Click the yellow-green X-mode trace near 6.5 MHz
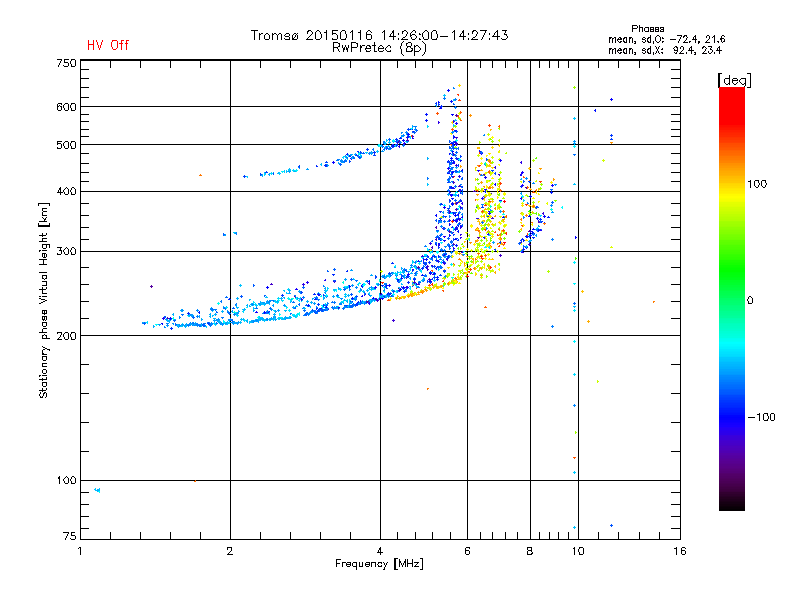Screen dimensions: 800x600 point(489,202)
